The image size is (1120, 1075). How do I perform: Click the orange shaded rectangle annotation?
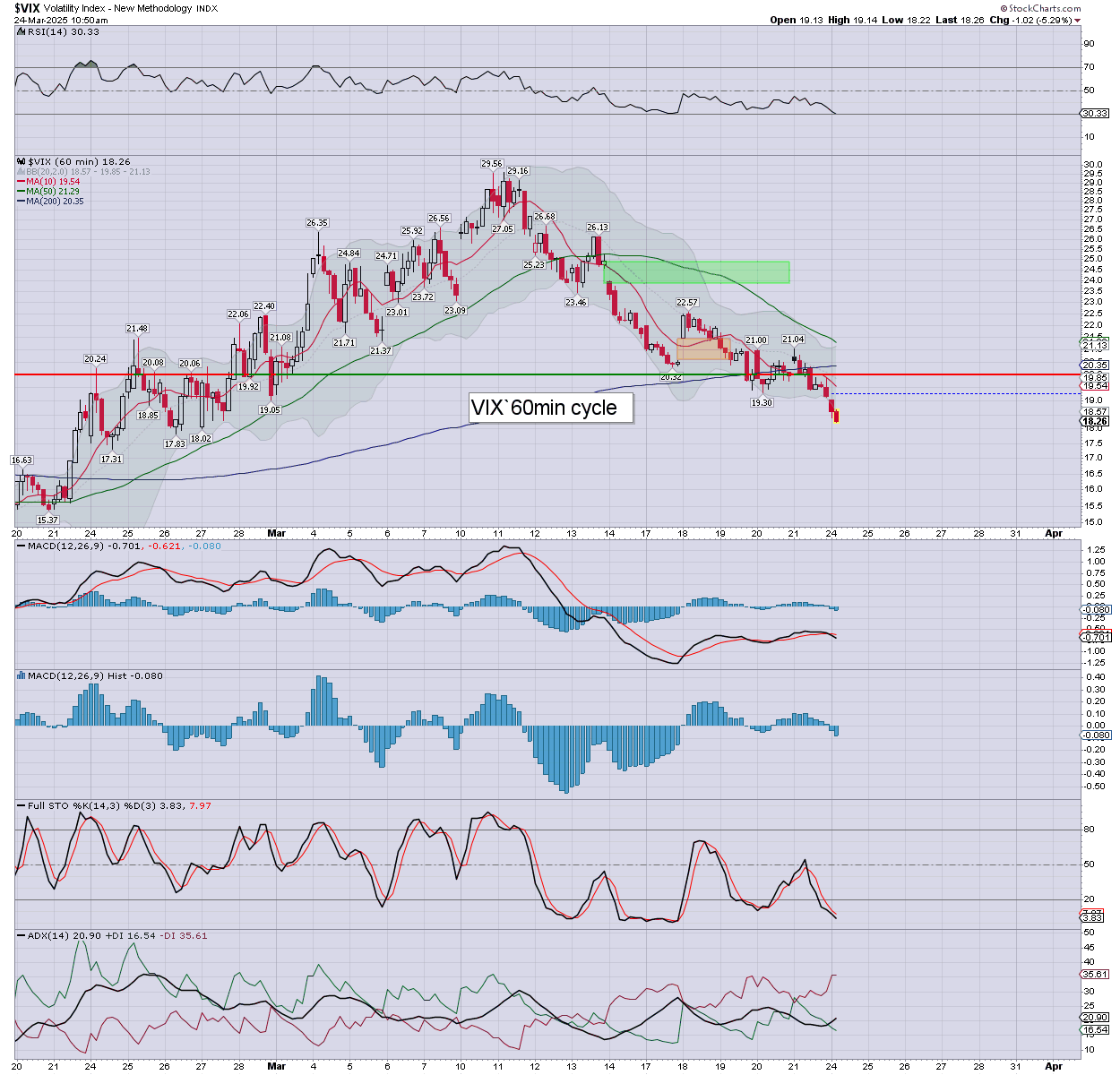click(x=703, y=348)
